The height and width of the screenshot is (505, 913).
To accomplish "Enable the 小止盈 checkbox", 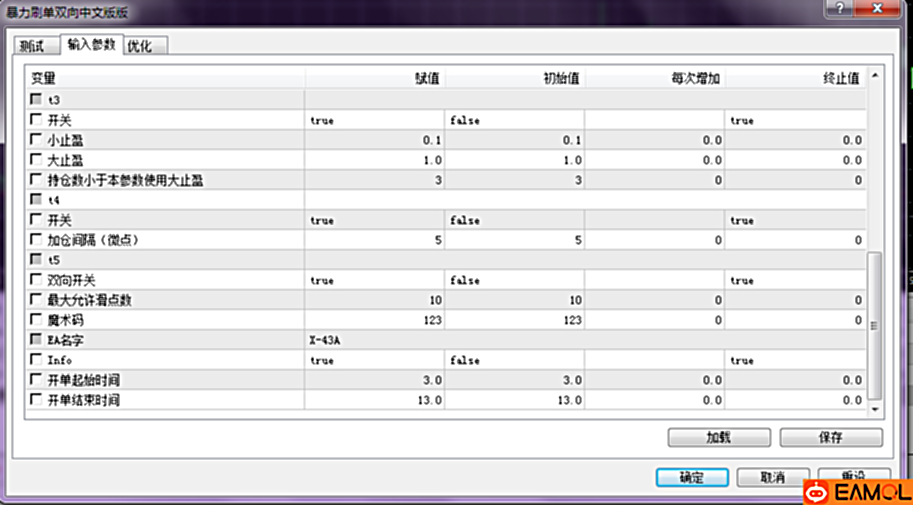I will coord(37,140).
